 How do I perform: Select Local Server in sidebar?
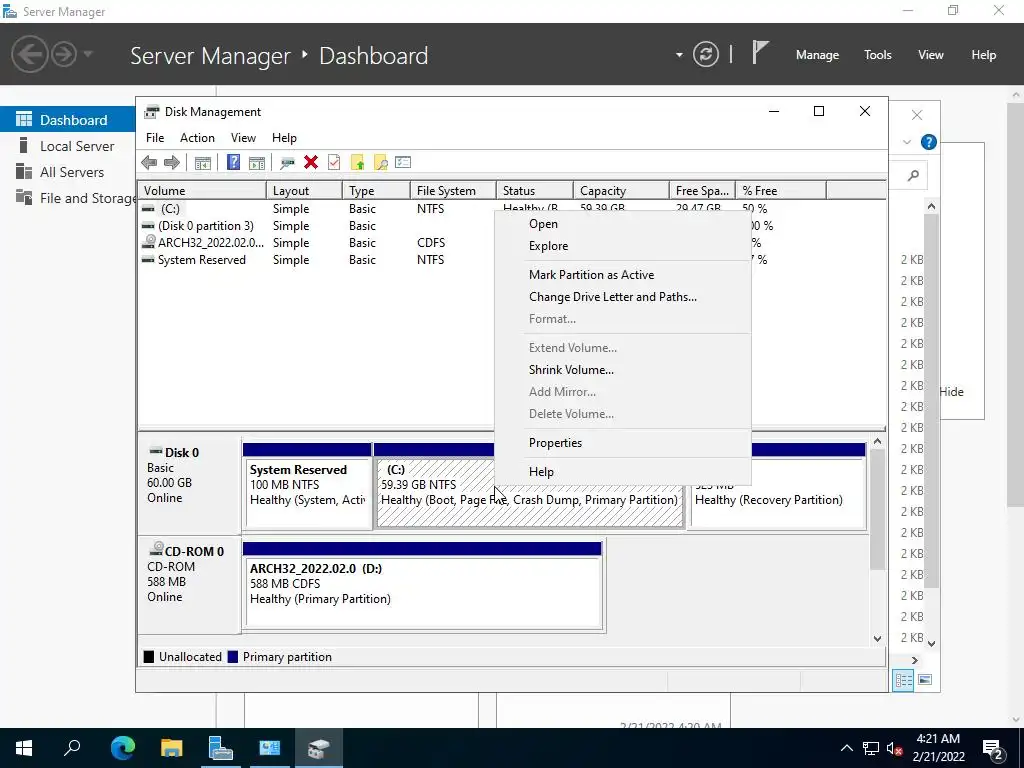pos(68,146)
